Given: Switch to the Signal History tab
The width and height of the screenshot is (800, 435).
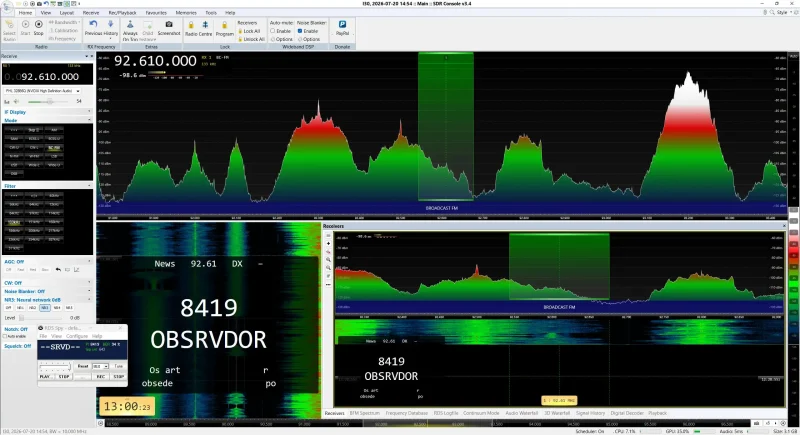Looking at the screenshot, I should coord(590,413).
